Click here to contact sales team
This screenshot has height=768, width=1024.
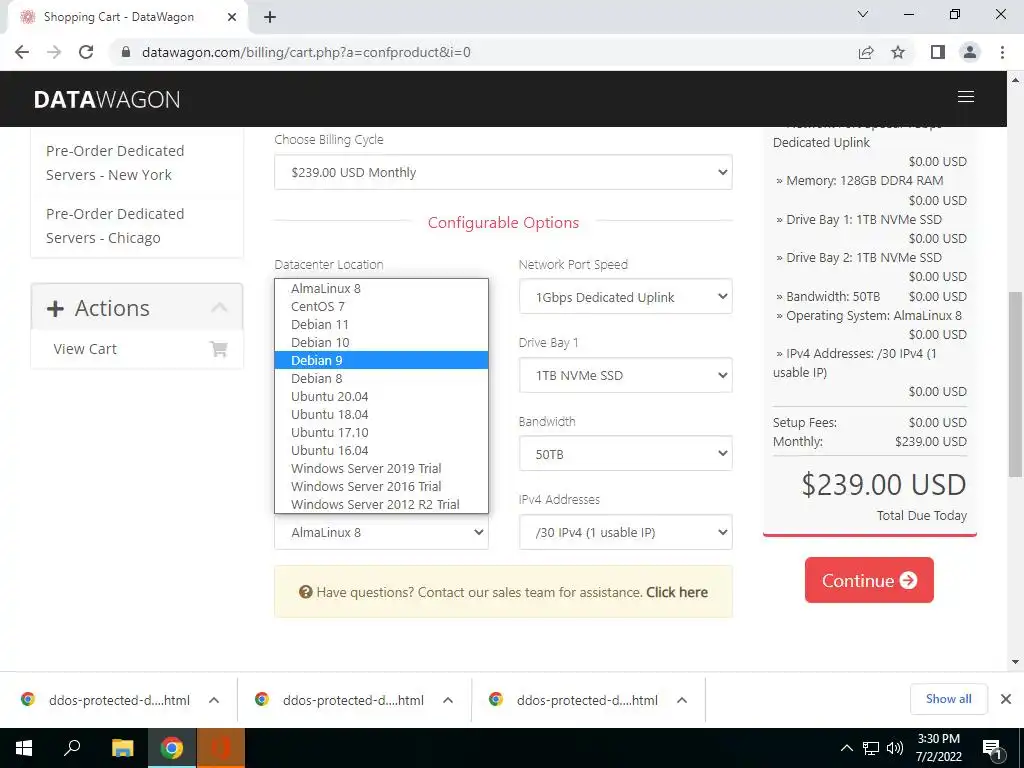click(677, 592)
